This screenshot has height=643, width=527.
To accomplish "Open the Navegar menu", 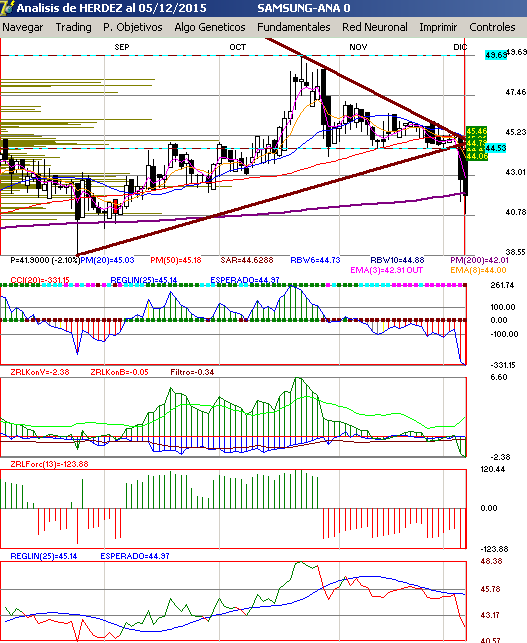I will [x=23, y=27].
